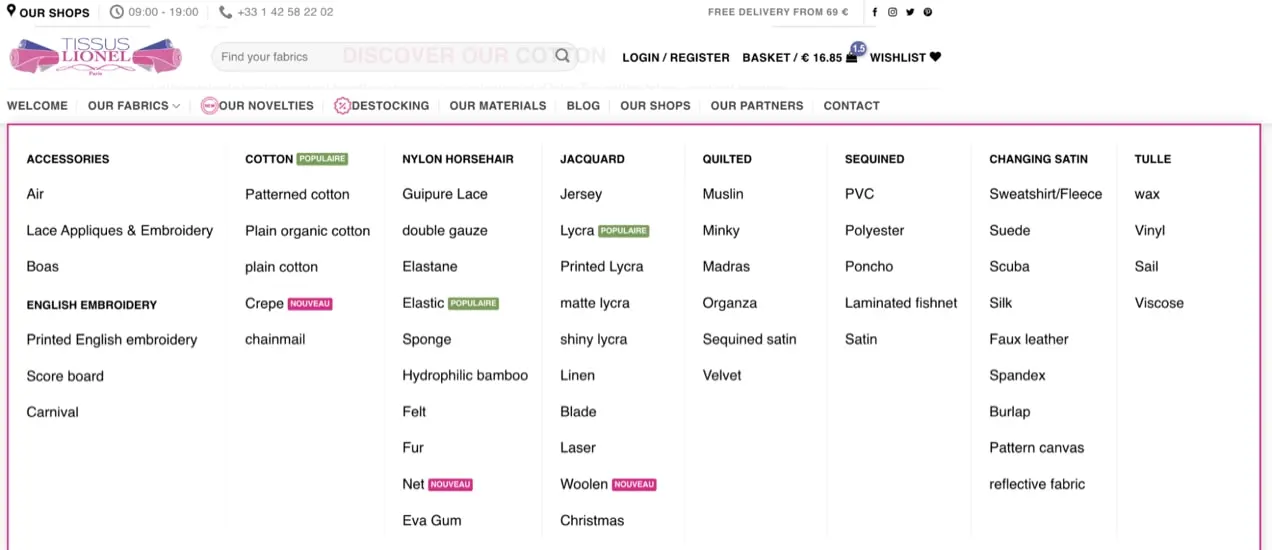Open the Our Materials menu
This screenshot has height=550, width=1272.
tap(498, 105)
